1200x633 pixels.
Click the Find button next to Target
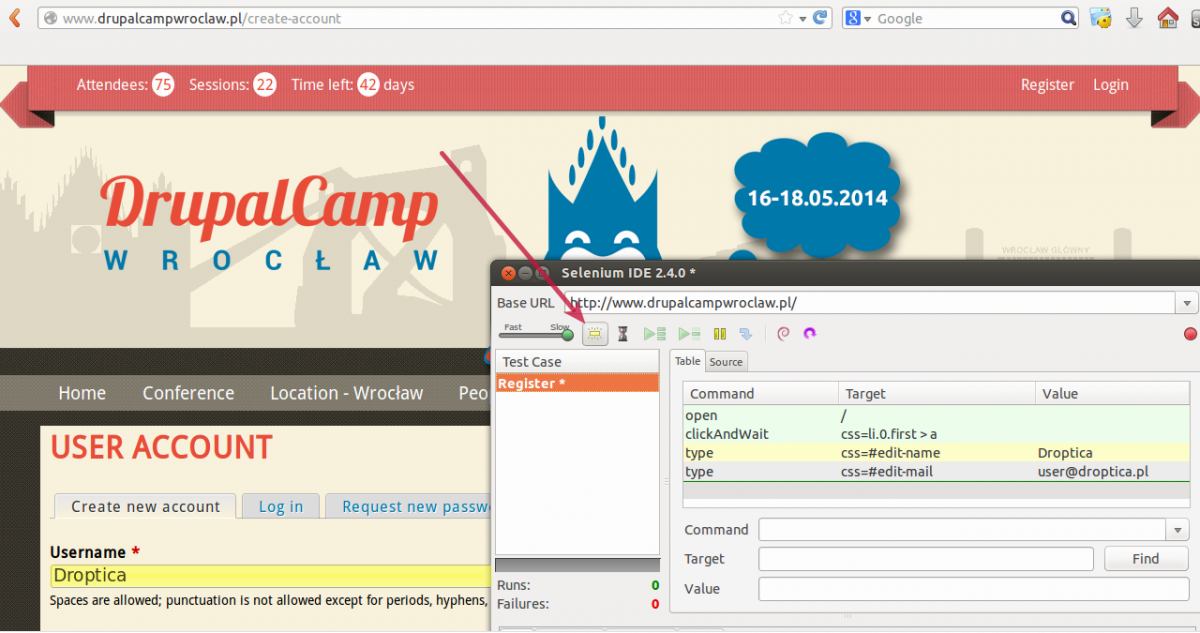coord(1146,559)
